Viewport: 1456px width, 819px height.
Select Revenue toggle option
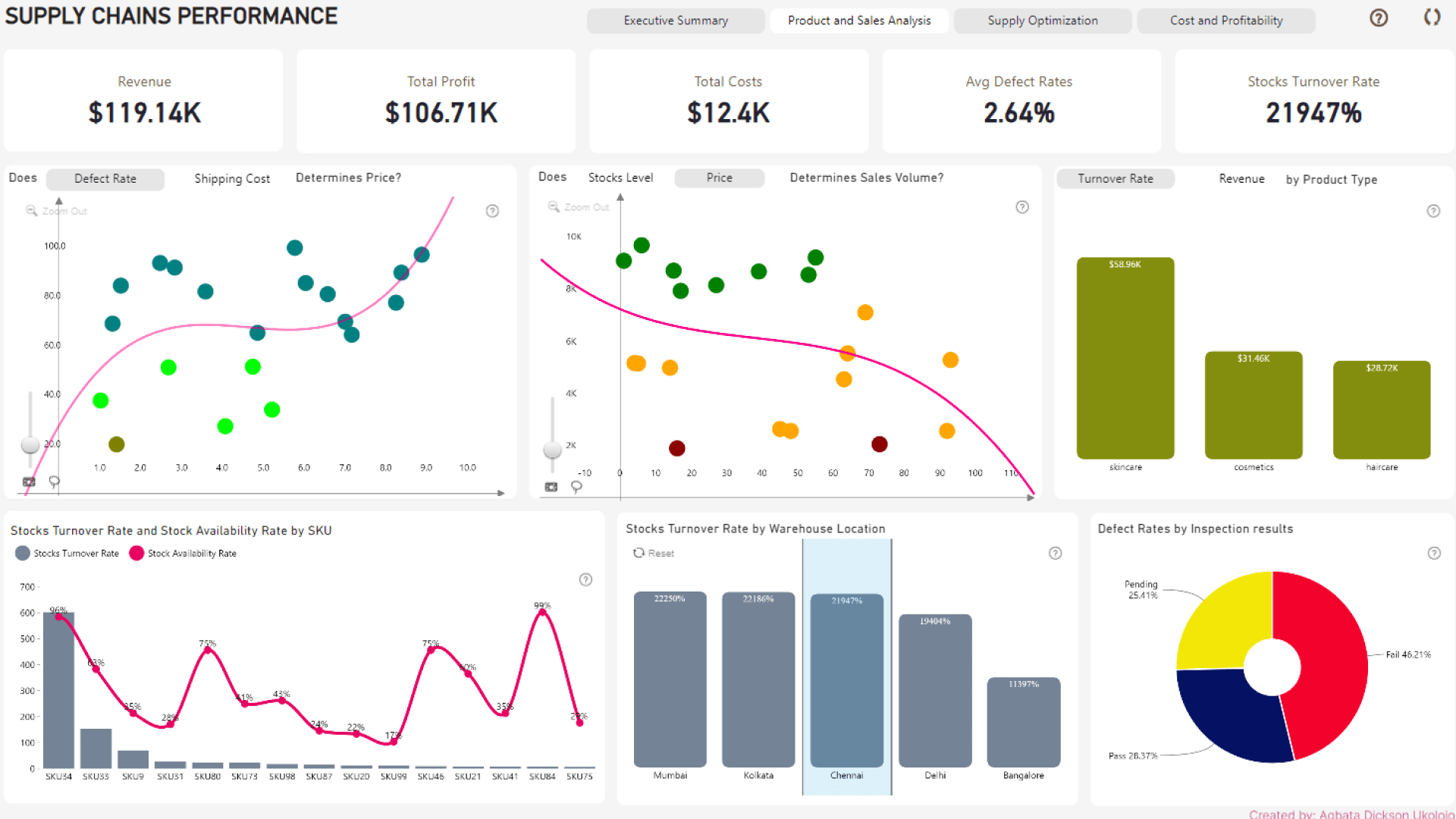click(x=1241, y=178)
